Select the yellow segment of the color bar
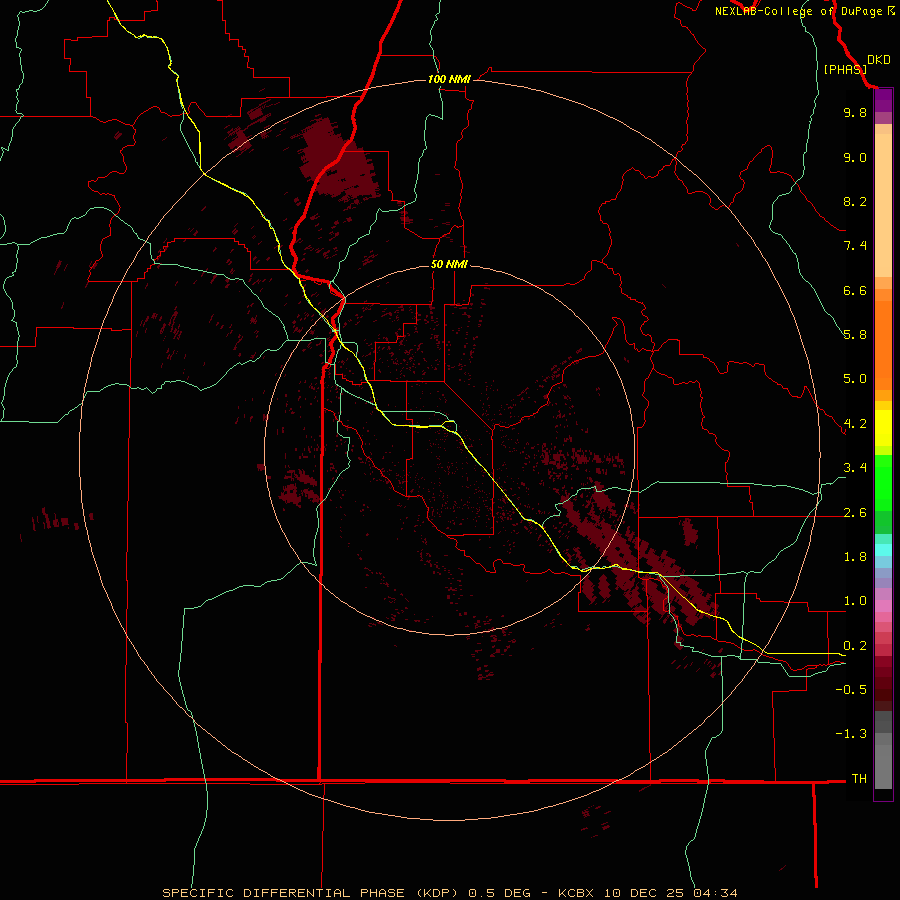The image size is (900, 900). tap(883, 428)
